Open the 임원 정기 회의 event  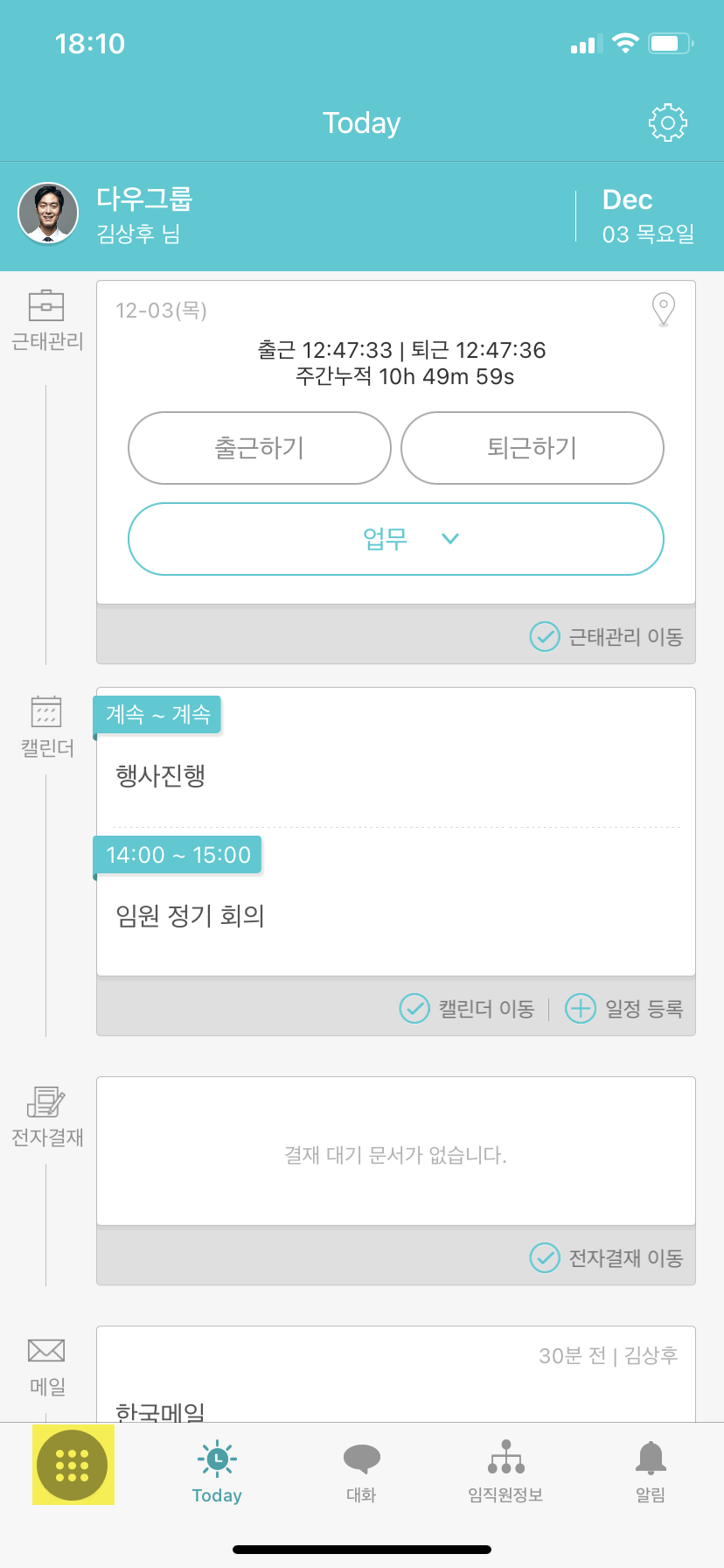[x=190, y=916]
